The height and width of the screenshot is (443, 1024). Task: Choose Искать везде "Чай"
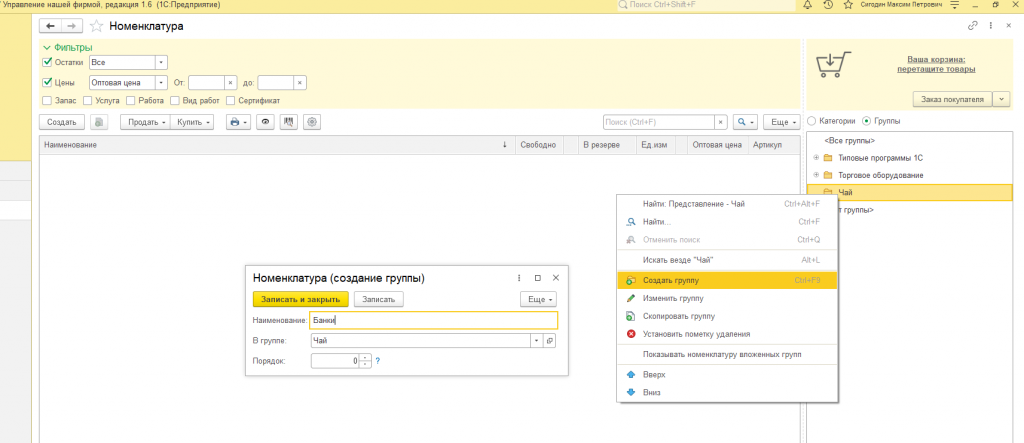click(x=727, y=260)
